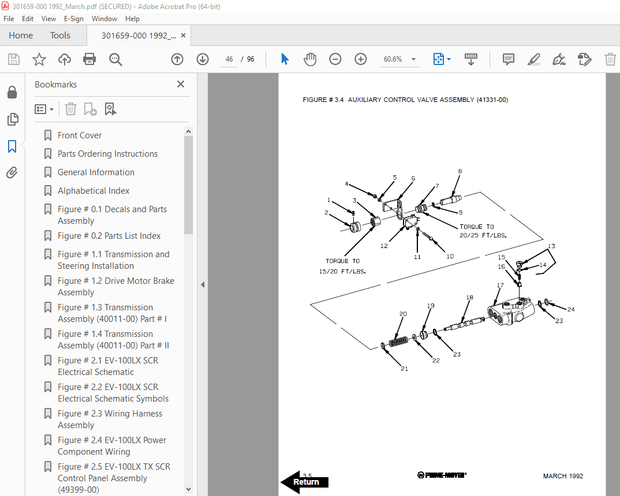Go to the previous page with up arrow
The width and height of the screenshot is (620, 496).
tap(177, 60)
